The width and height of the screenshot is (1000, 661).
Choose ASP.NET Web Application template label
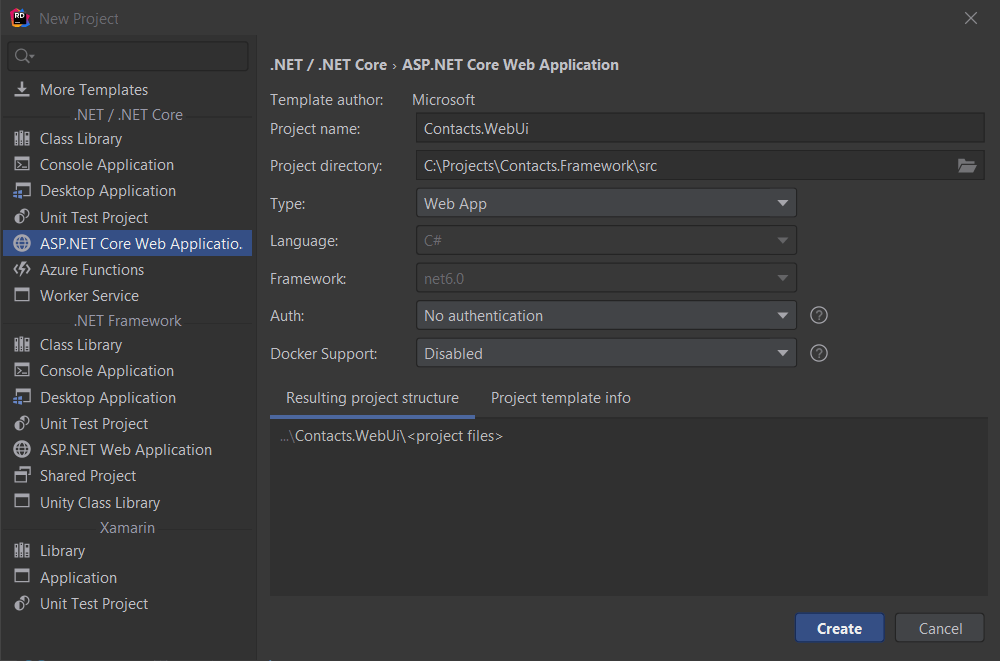[126, 450]
